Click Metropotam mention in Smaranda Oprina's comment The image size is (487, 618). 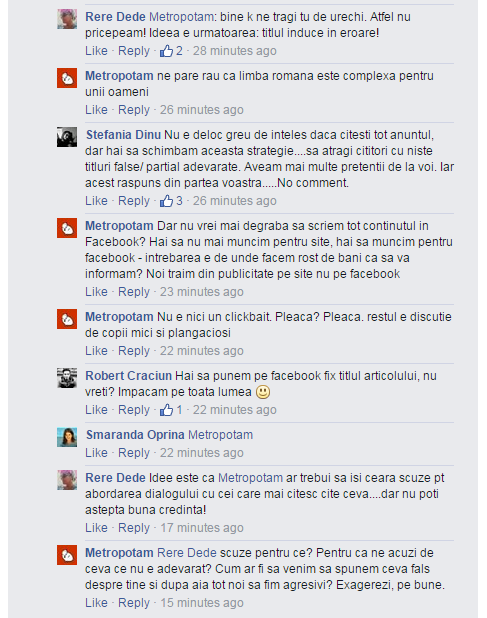point(221,435)
